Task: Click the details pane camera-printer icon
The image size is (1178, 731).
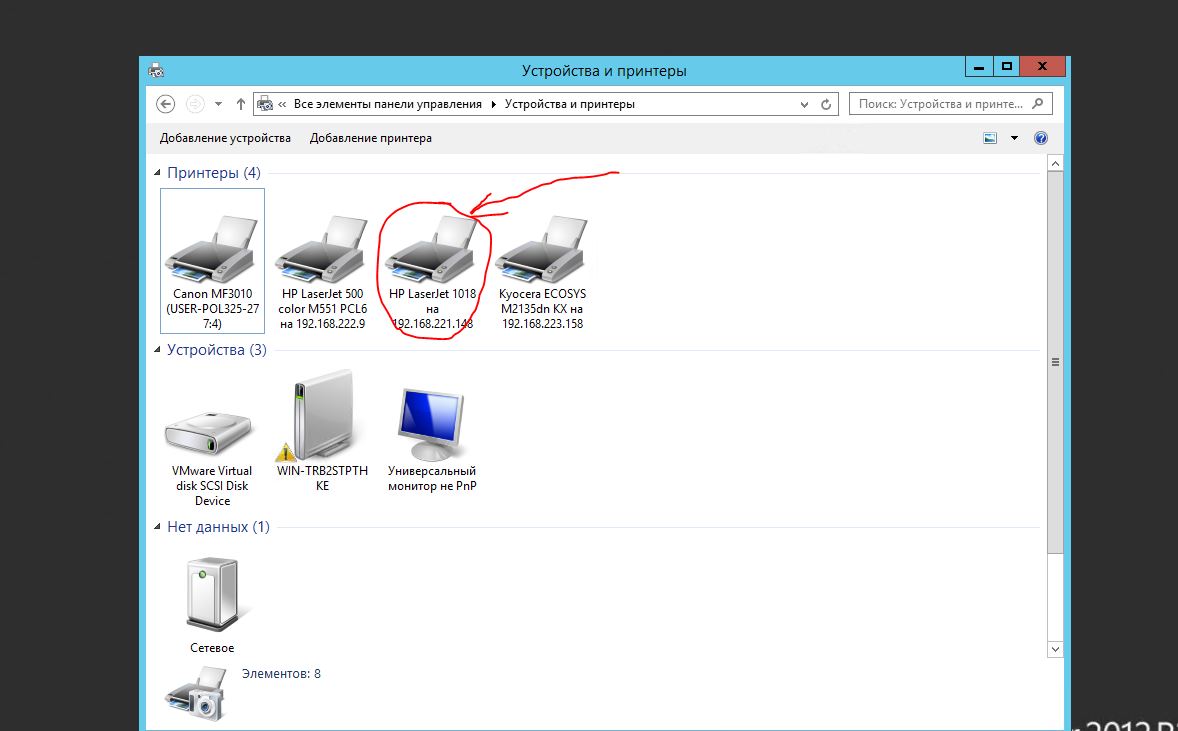Action: coord(195,693)
